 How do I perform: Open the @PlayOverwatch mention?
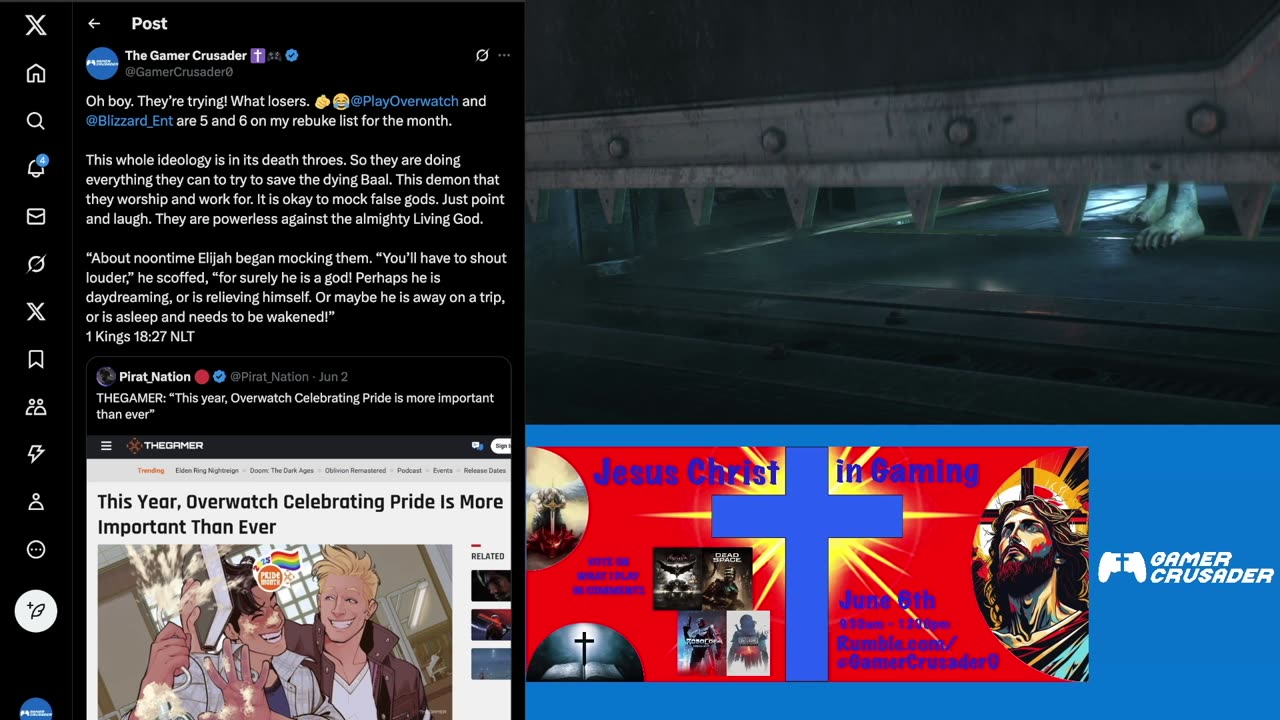(x=404, y=101)
